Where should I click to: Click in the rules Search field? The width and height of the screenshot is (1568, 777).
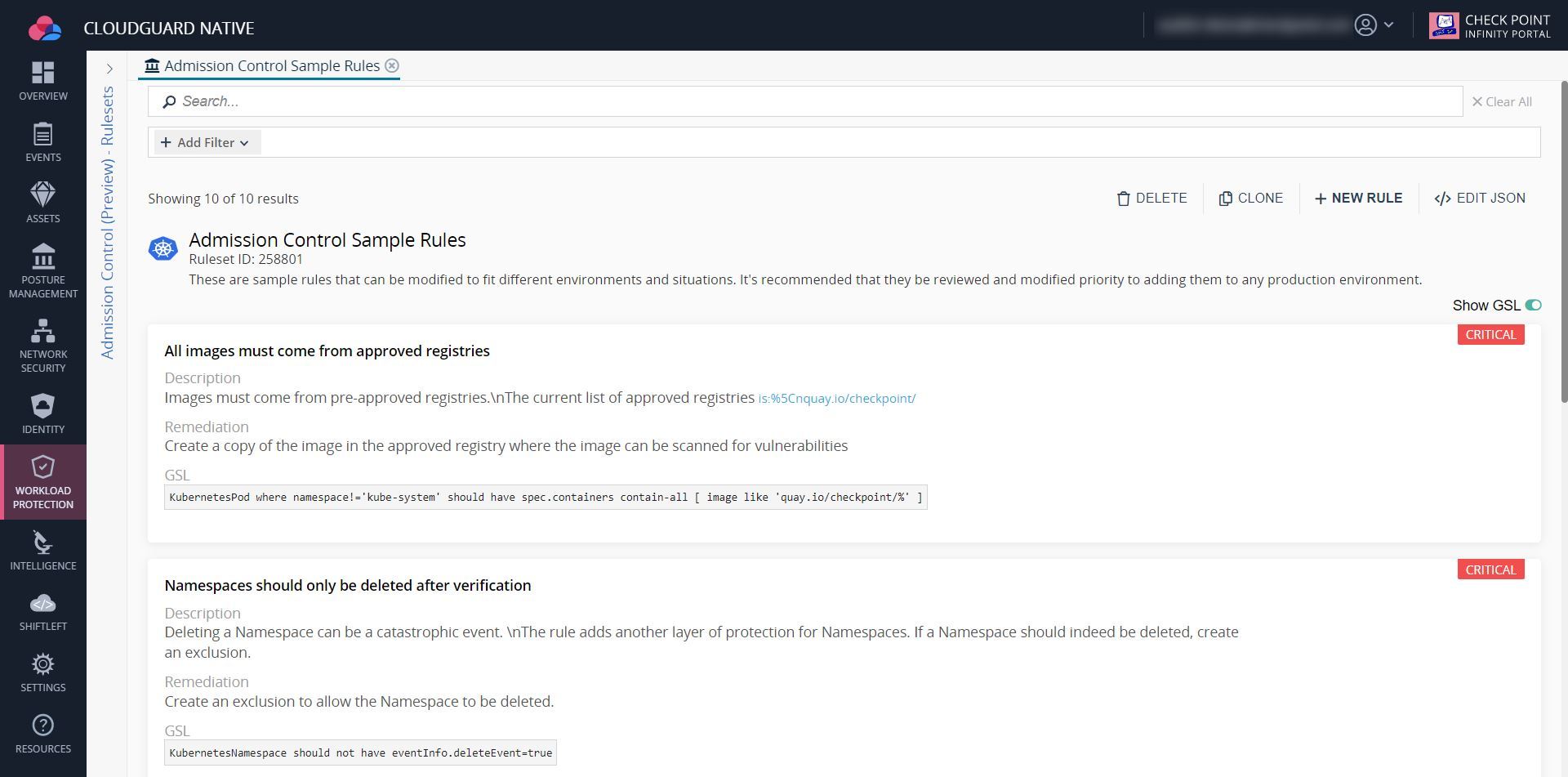click(x=804, y=102)
